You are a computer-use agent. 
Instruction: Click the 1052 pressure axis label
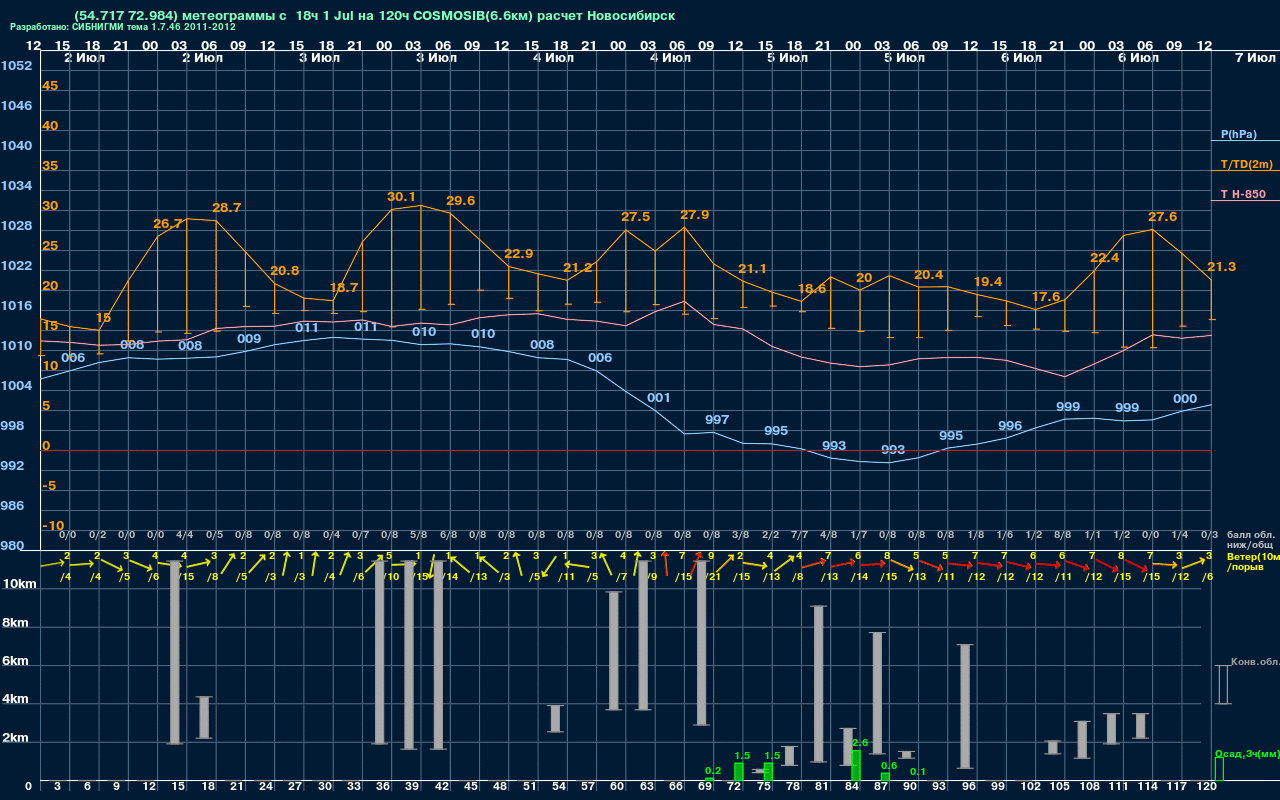(x=16, y=66)
